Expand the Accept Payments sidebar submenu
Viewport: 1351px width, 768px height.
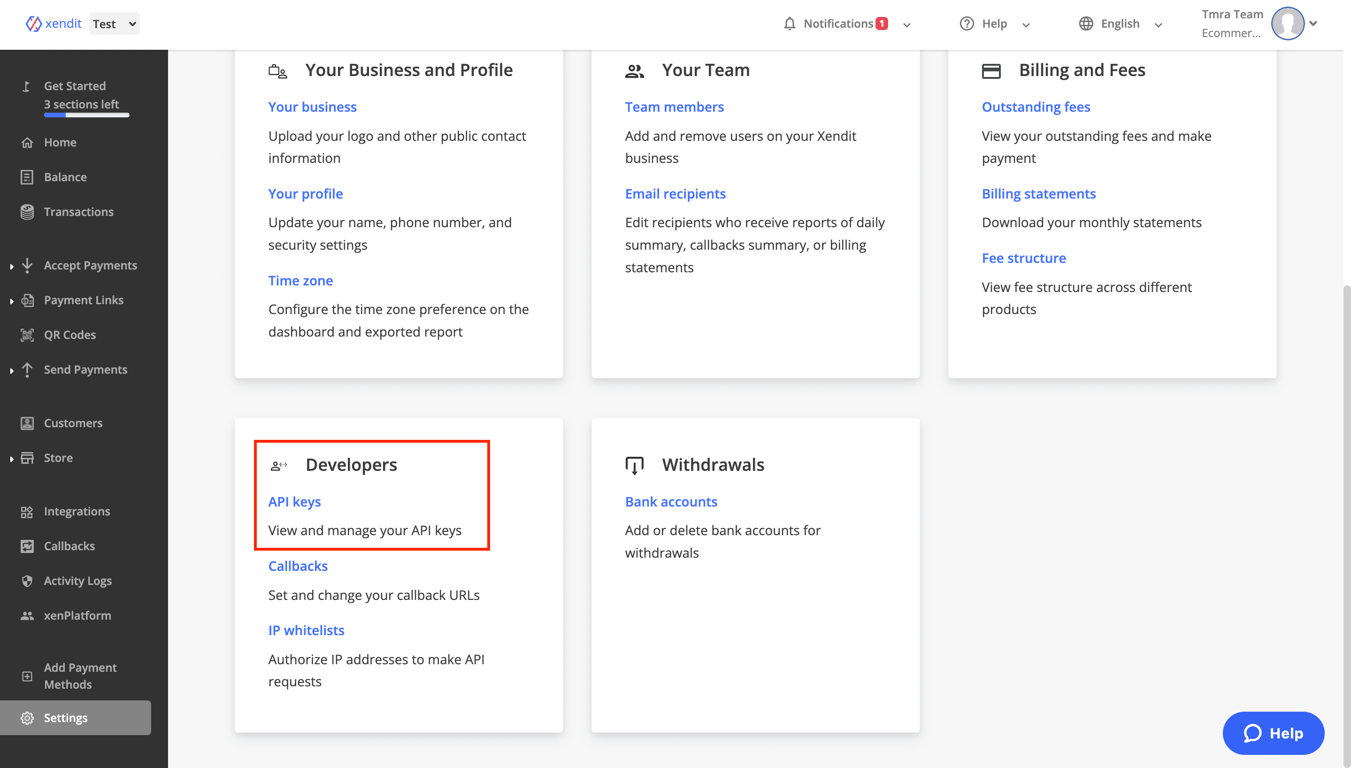(12, 266)
